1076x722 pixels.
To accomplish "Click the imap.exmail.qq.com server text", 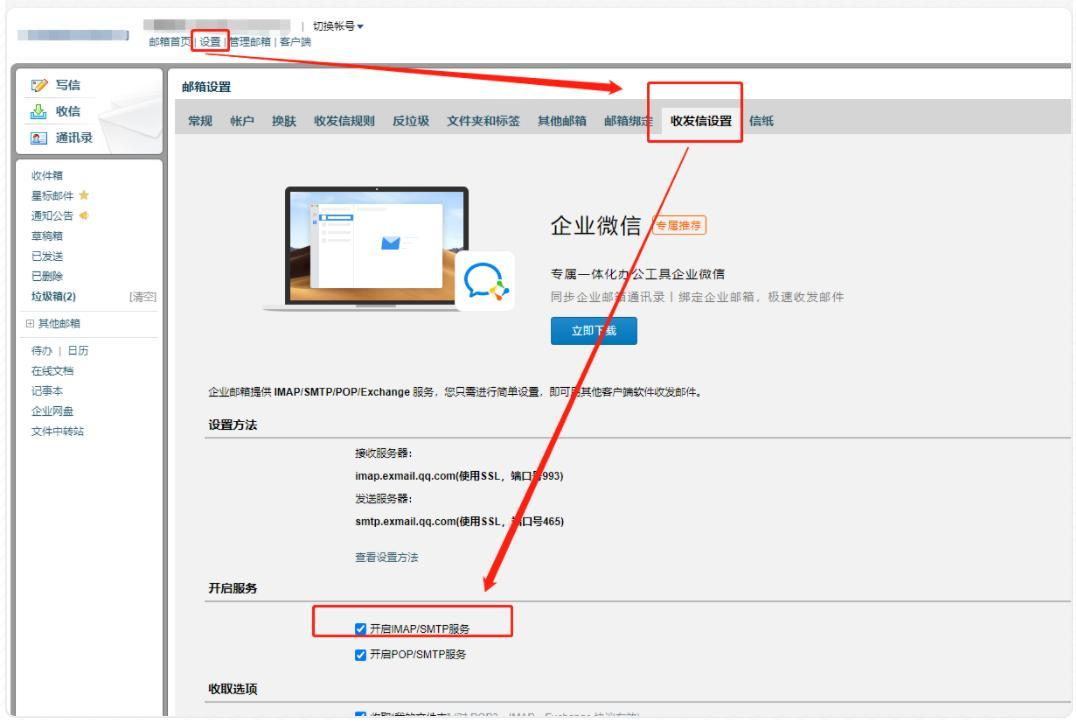I will coord(459,476).
